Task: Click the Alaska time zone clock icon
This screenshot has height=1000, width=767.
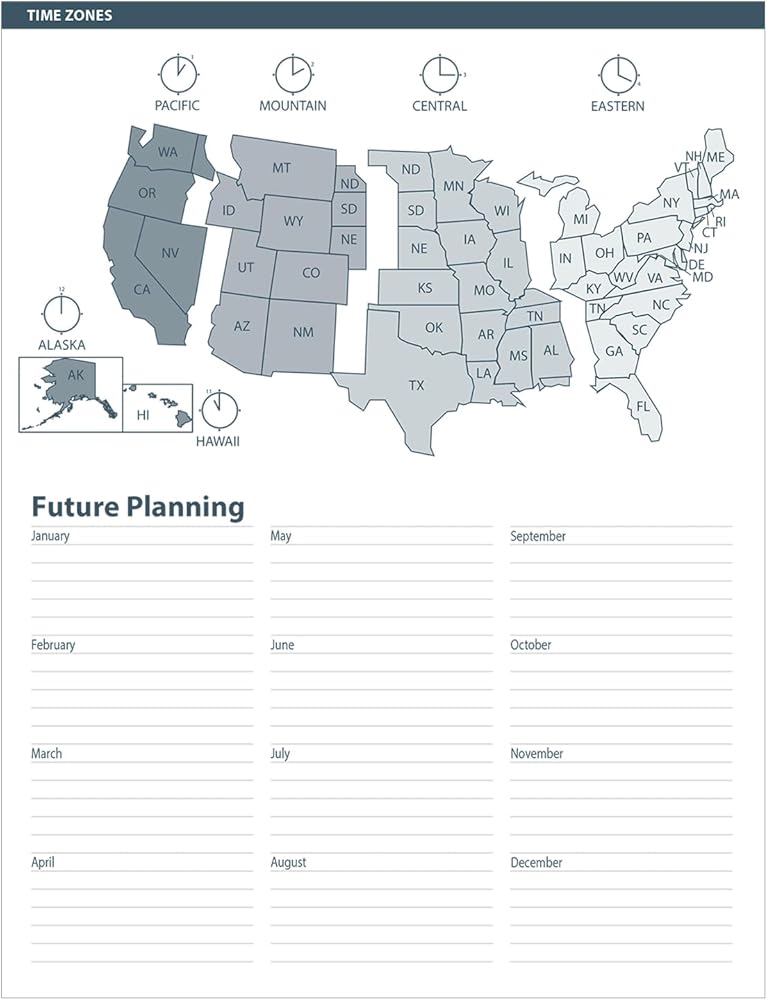Action: 61,315
